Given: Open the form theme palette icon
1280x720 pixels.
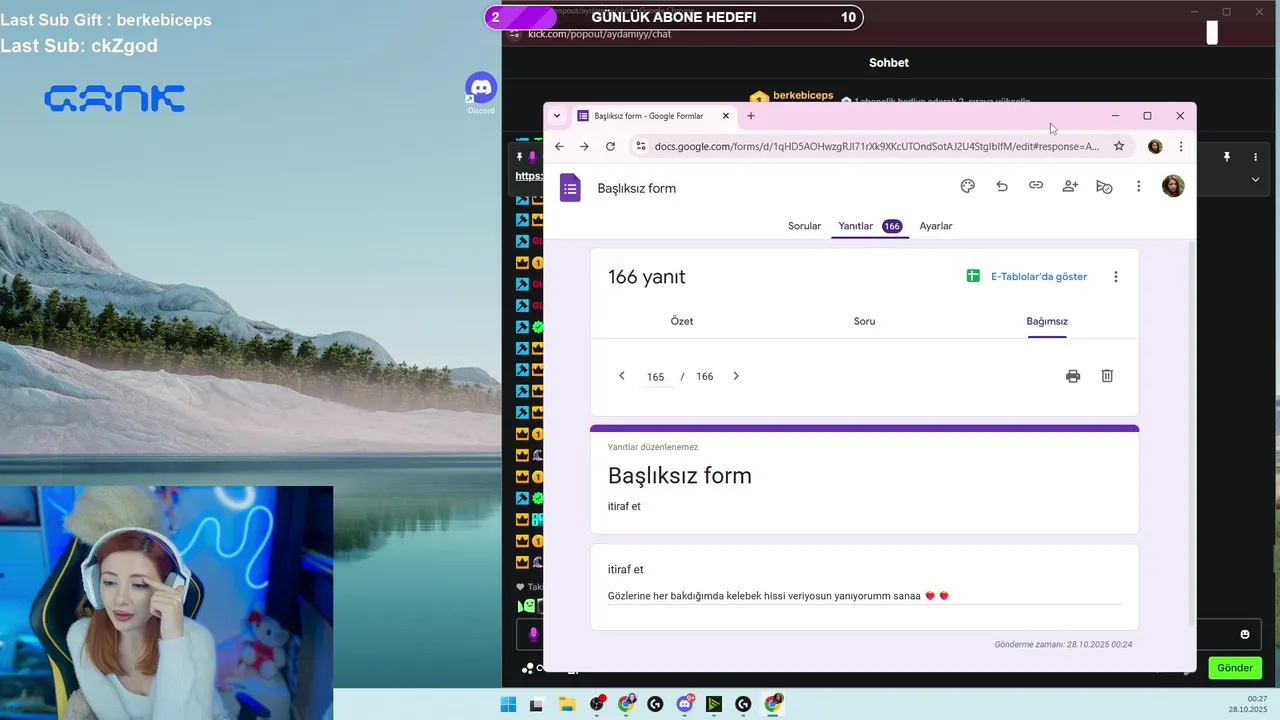Looking at the screenshot, I should (x=967, y=186).
